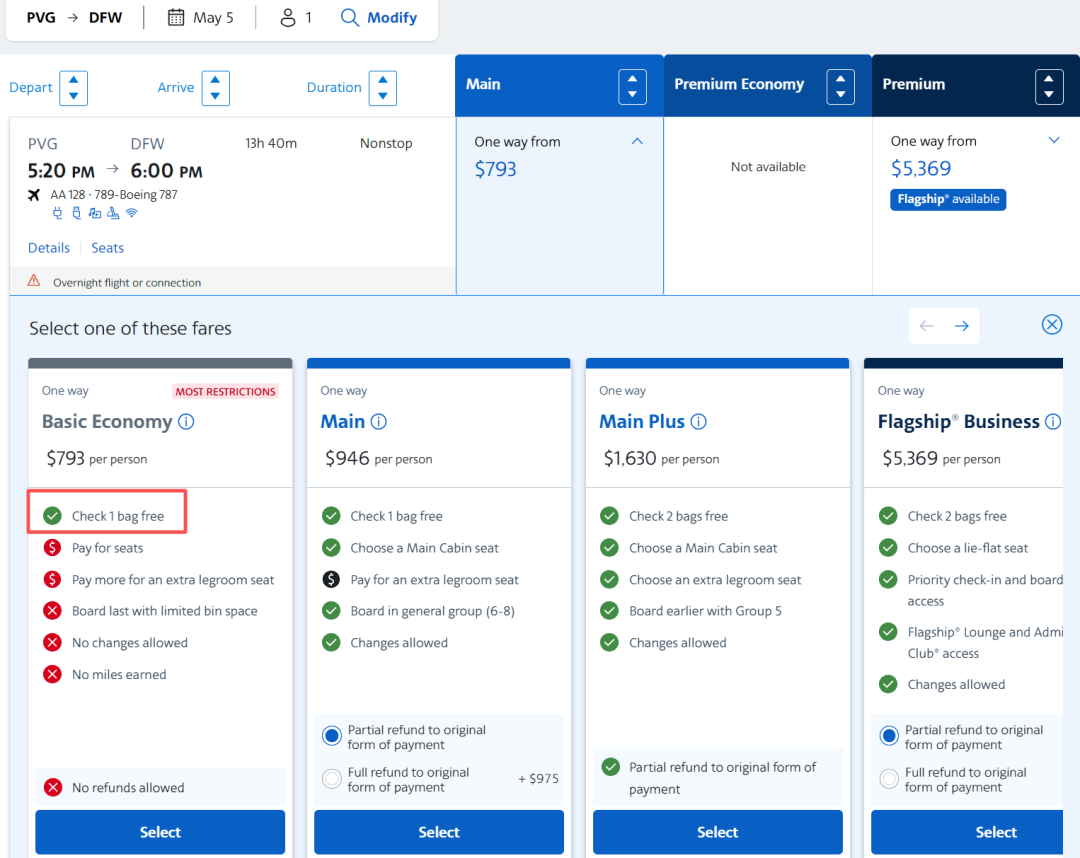Select Flagship Business partial refund radio
The image size is (1080, 858).
pyautogui.click(x=888, y=737)
